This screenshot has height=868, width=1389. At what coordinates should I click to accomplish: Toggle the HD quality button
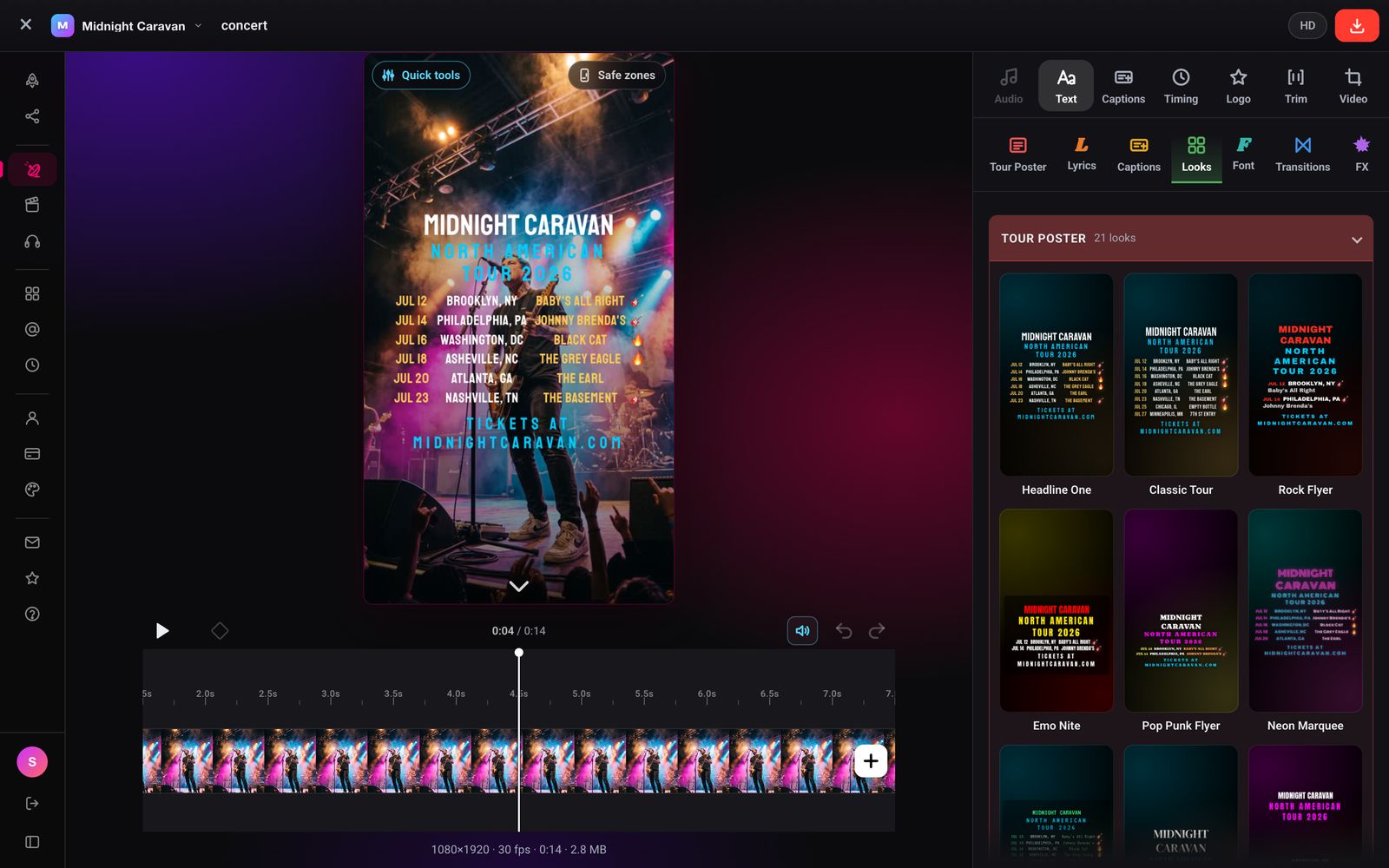click(1307, 25)
